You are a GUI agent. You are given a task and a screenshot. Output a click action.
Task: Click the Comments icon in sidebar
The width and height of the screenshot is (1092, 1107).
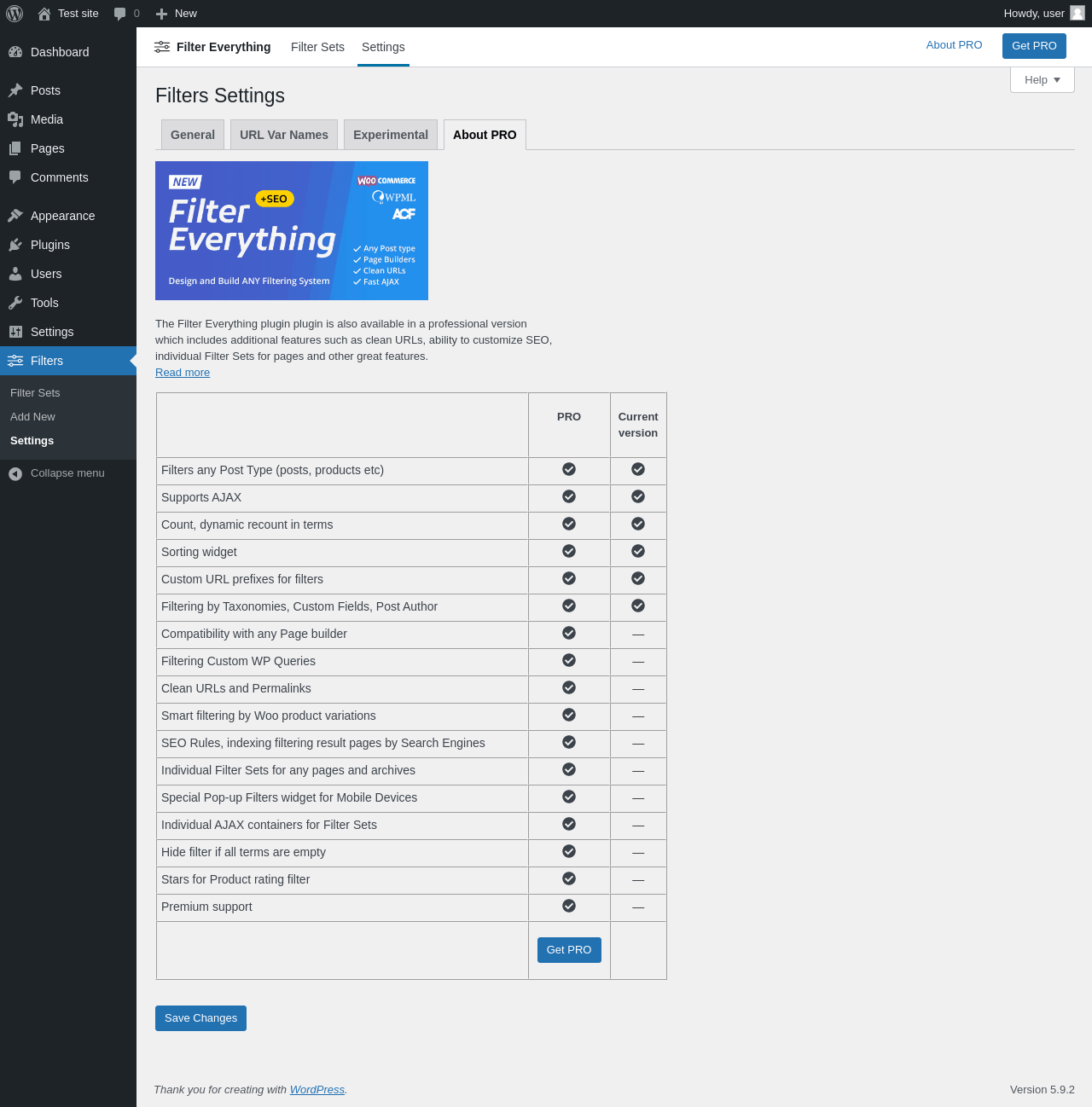tap(15, 177)
